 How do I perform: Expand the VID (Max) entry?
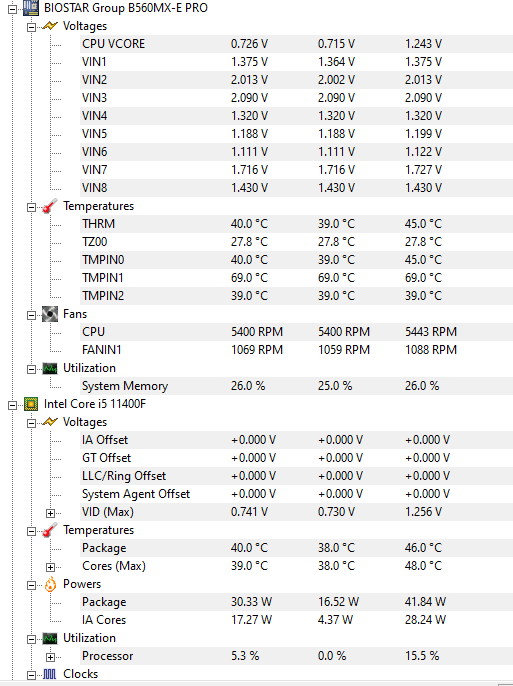50,513
